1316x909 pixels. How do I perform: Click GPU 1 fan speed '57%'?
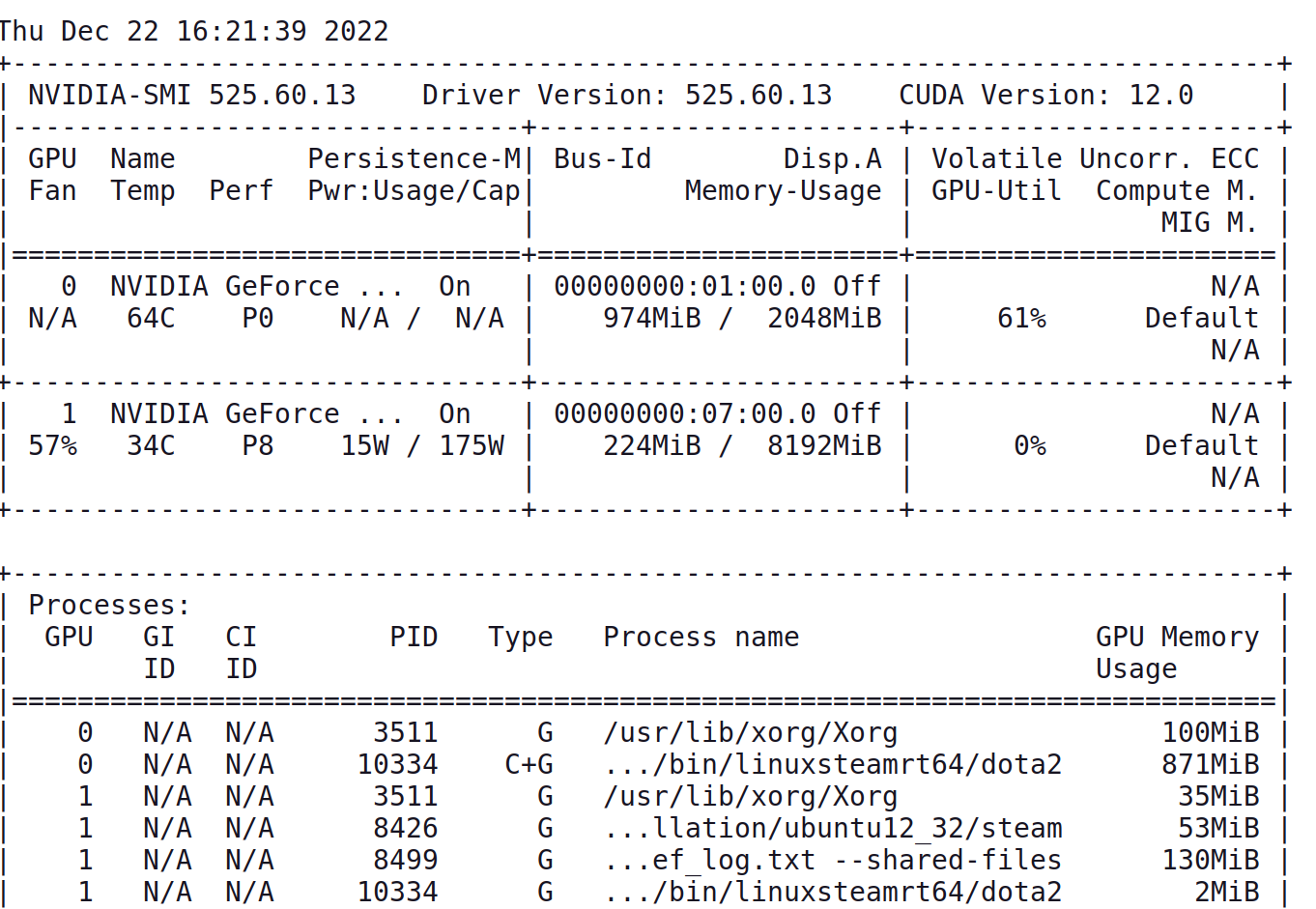(x=53, y=445)
